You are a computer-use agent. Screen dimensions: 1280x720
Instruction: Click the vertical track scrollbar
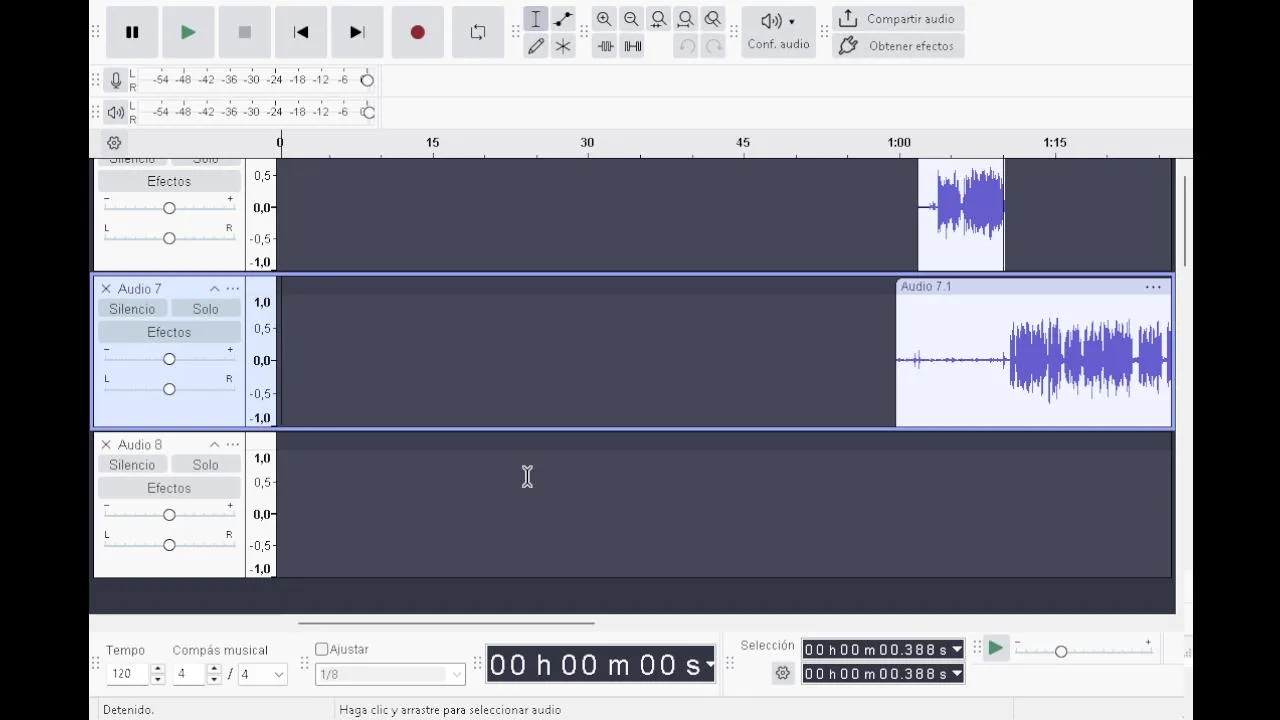coord(1185,221)
